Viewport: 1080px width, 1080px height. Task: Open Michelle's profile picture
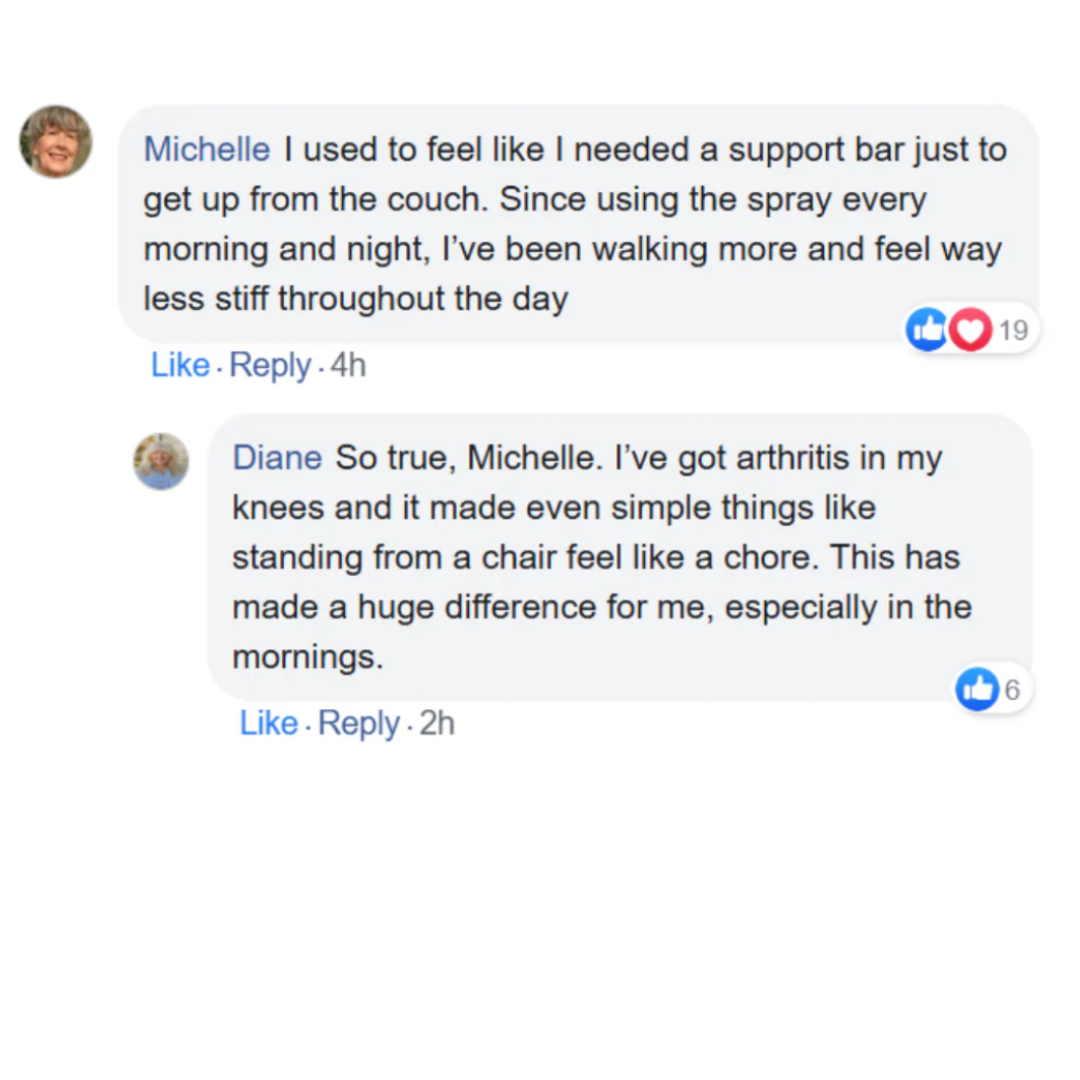coord(56,142)
